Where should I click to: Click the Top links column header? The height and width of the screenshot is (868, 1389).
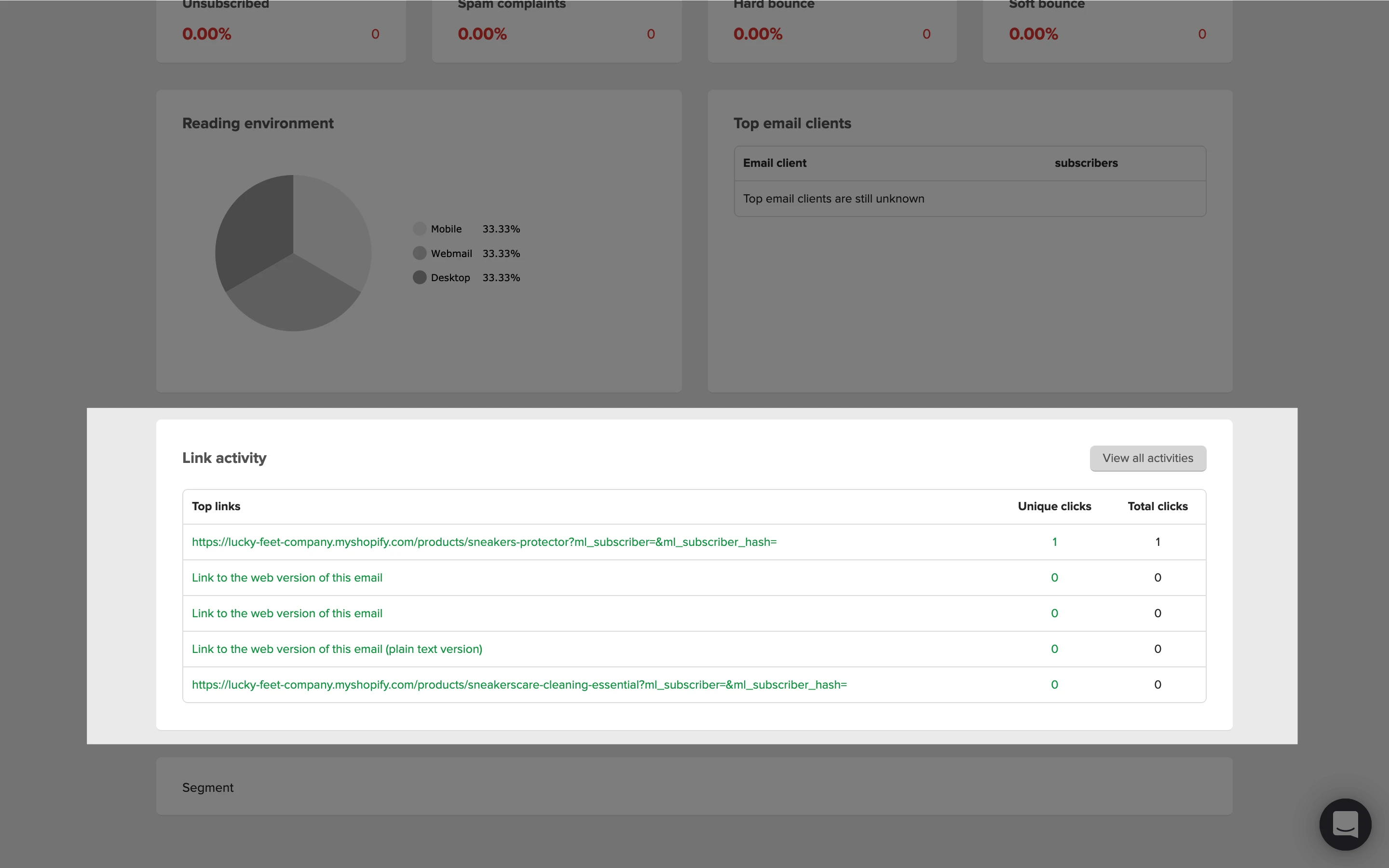(216, 506)
